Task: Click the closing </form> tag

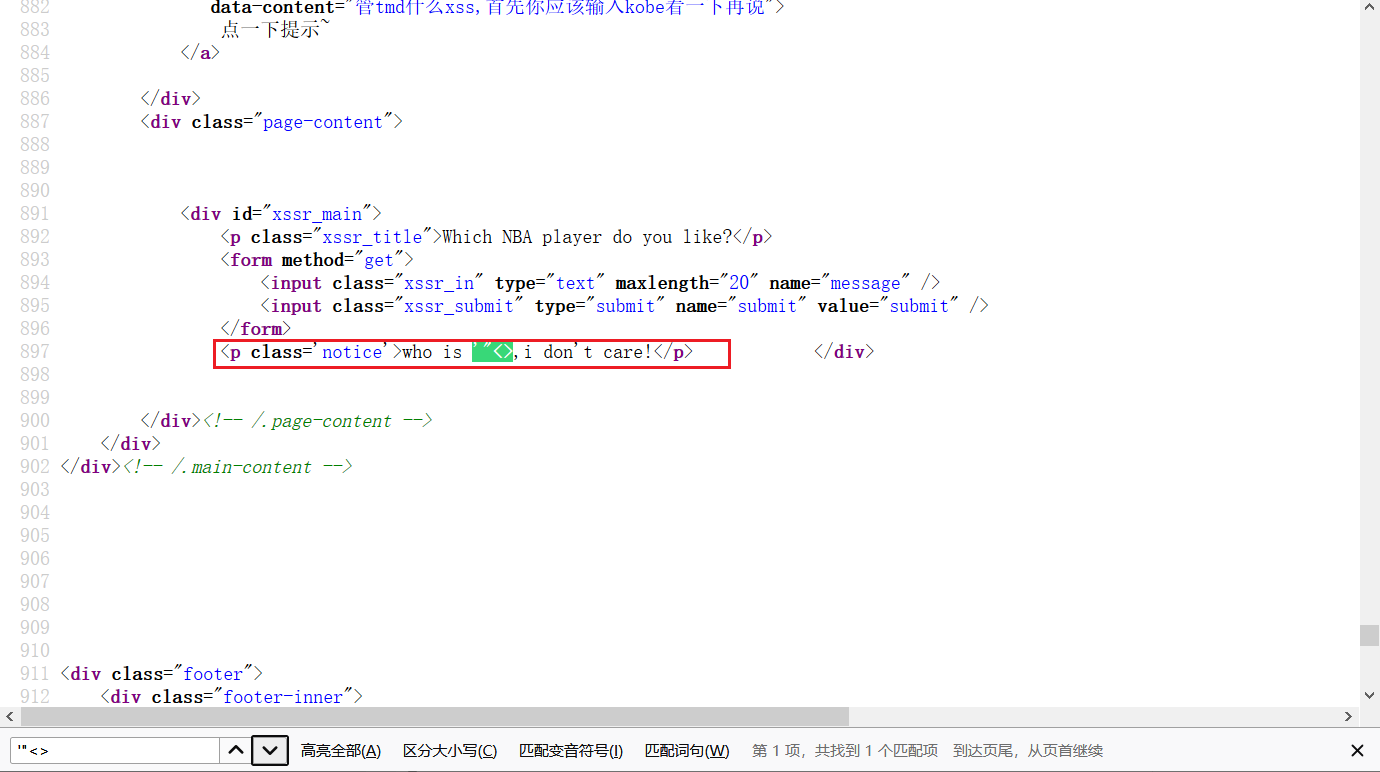Action: pyautogui.click(x=256, y=329)
